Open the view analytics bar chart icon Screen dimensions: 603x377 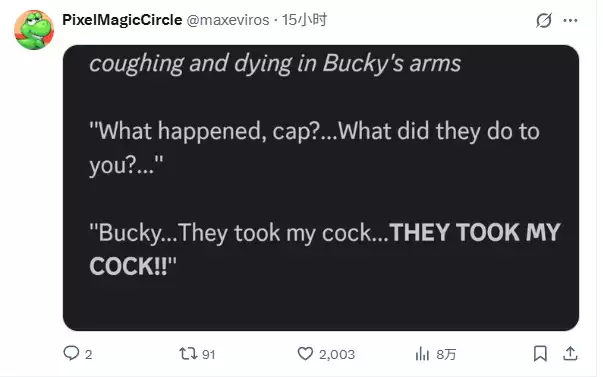click(422, 354)
